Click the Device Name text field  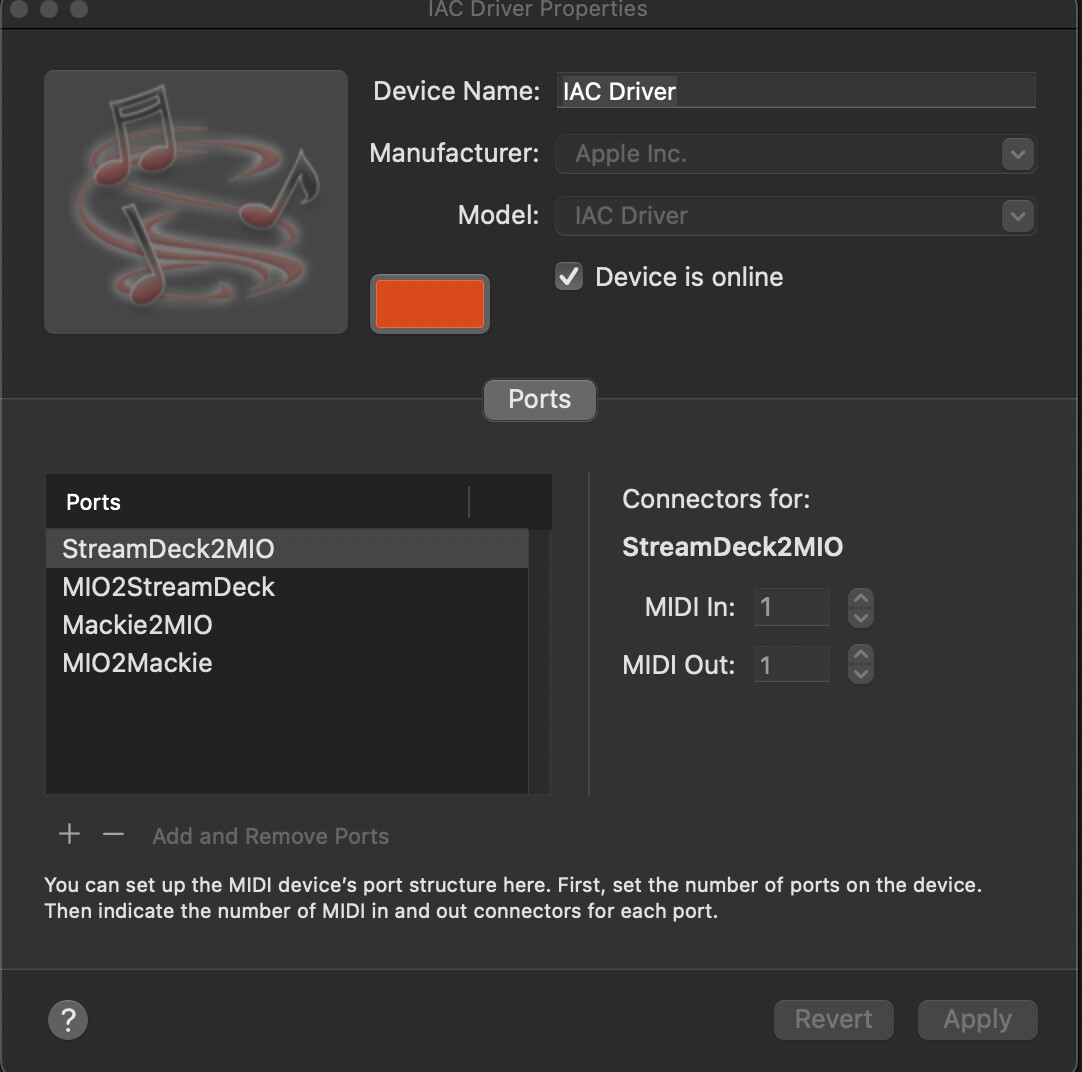(795, 91)
